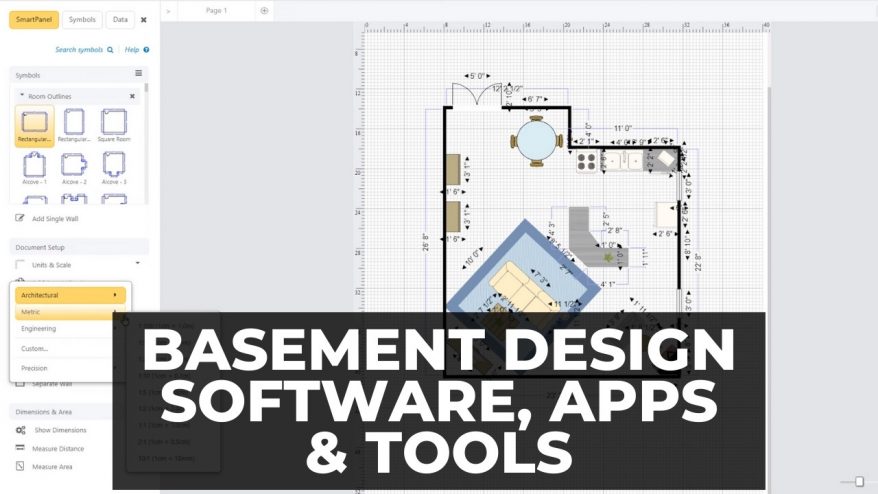Select the highlighted Rectangular room outline symbol

pyautogui.click(x=34, y=126)
